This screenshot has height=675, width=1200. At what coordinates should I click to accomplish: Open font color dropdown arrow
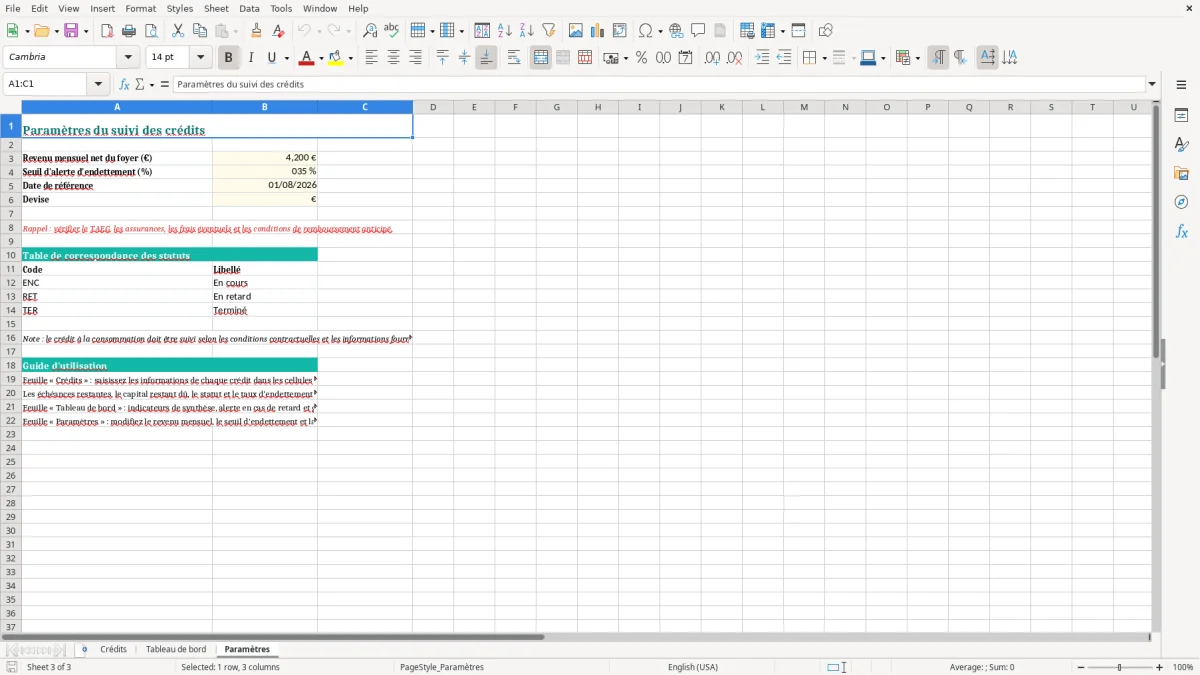point(320,58)
